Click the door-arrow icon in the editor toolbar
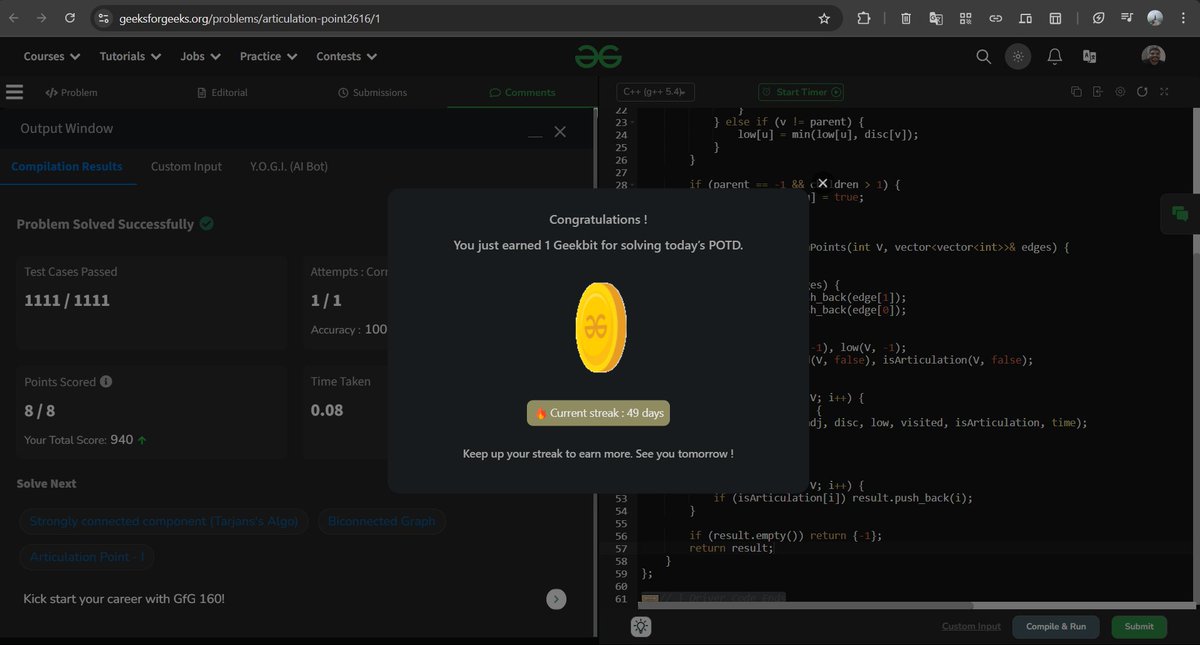This screenshot has height=645, width=1200. tap(1098, 92)
